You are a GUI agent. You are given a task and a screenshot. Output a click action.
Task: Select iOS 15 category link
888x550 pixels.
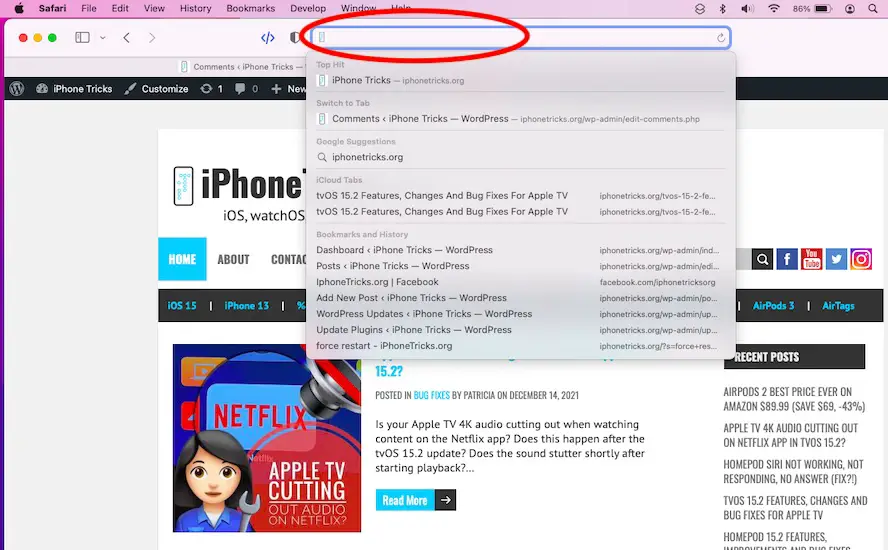pos(182,306)
